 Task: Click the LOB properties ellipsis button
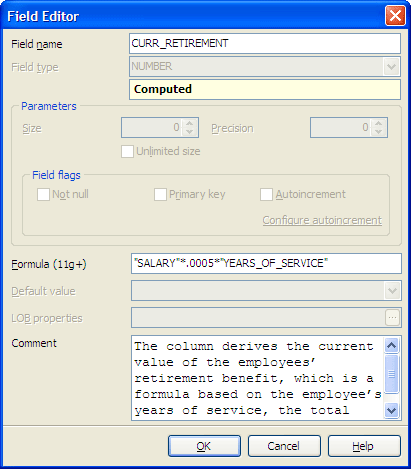392,318
